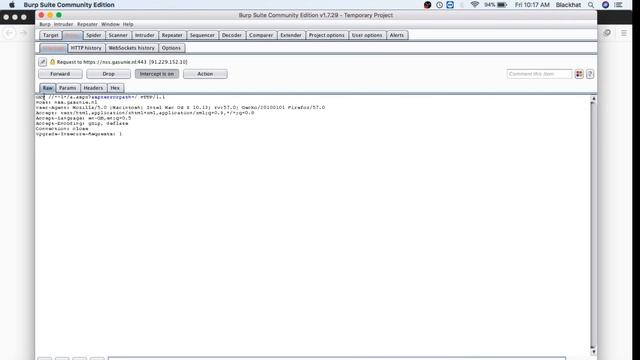This screenshot has height=360, width=640.
Task: Open the Intruder menu in the menu strip
Action: tap(63, 24)
